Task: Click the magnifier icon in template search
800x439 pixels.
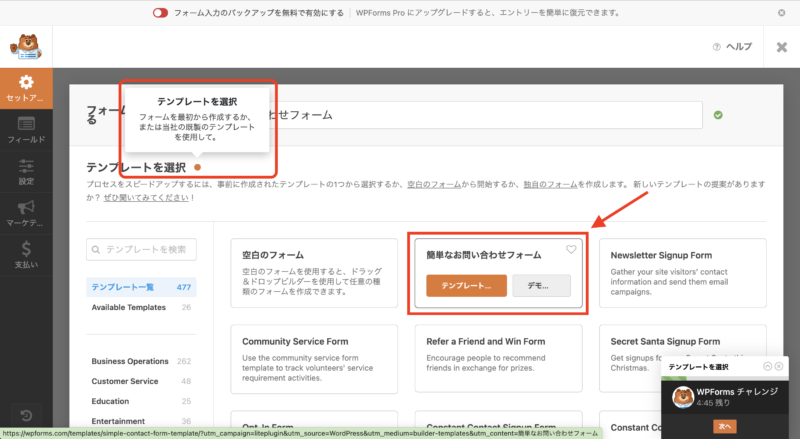Action: point(96,250)
